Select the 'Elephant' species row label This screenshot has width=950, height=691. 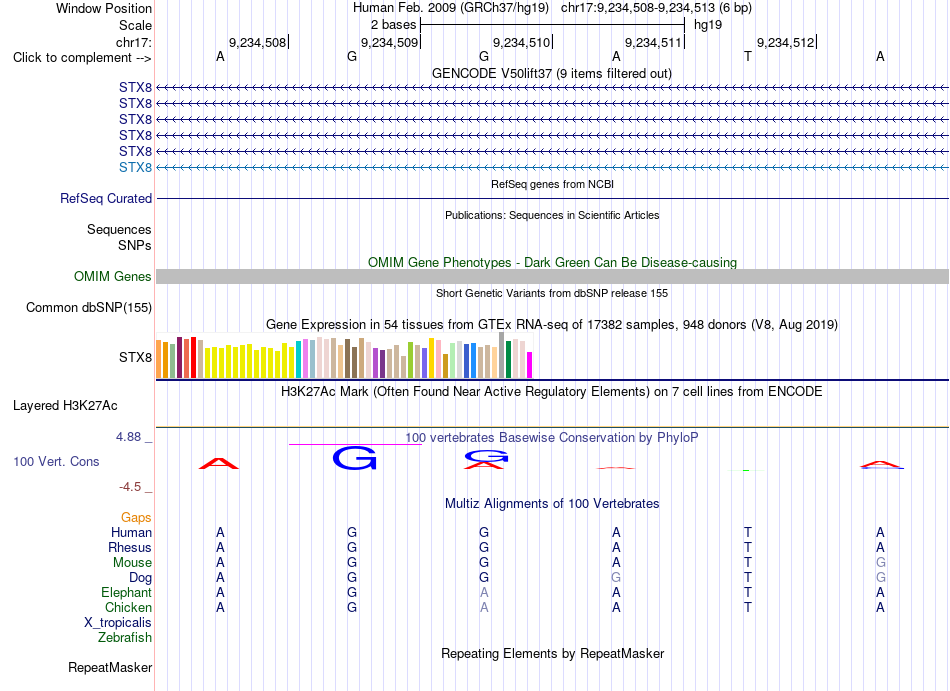[x=127, y=592]
